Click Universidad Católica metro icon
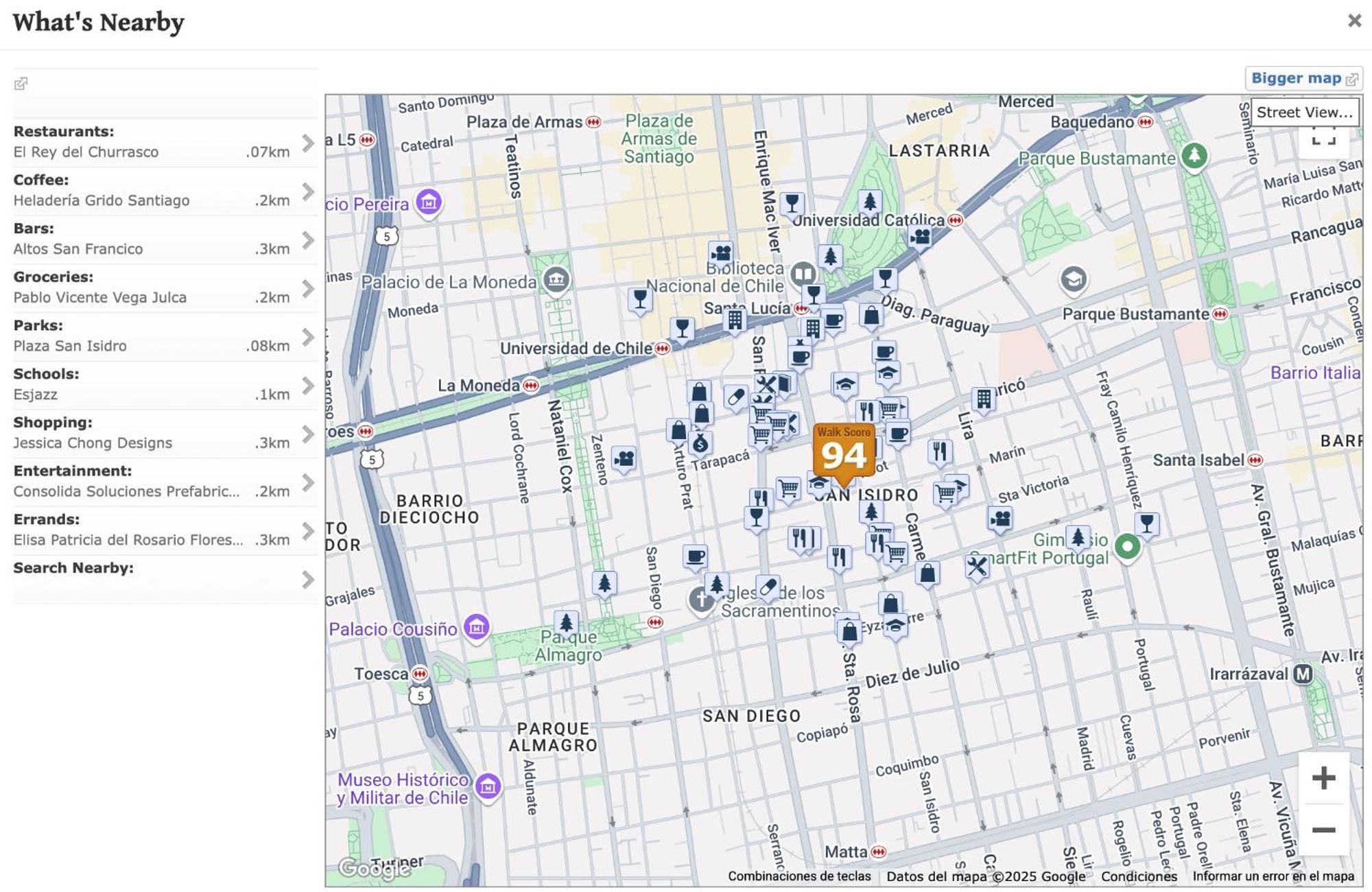1372x892 pixels. (955, 220)
